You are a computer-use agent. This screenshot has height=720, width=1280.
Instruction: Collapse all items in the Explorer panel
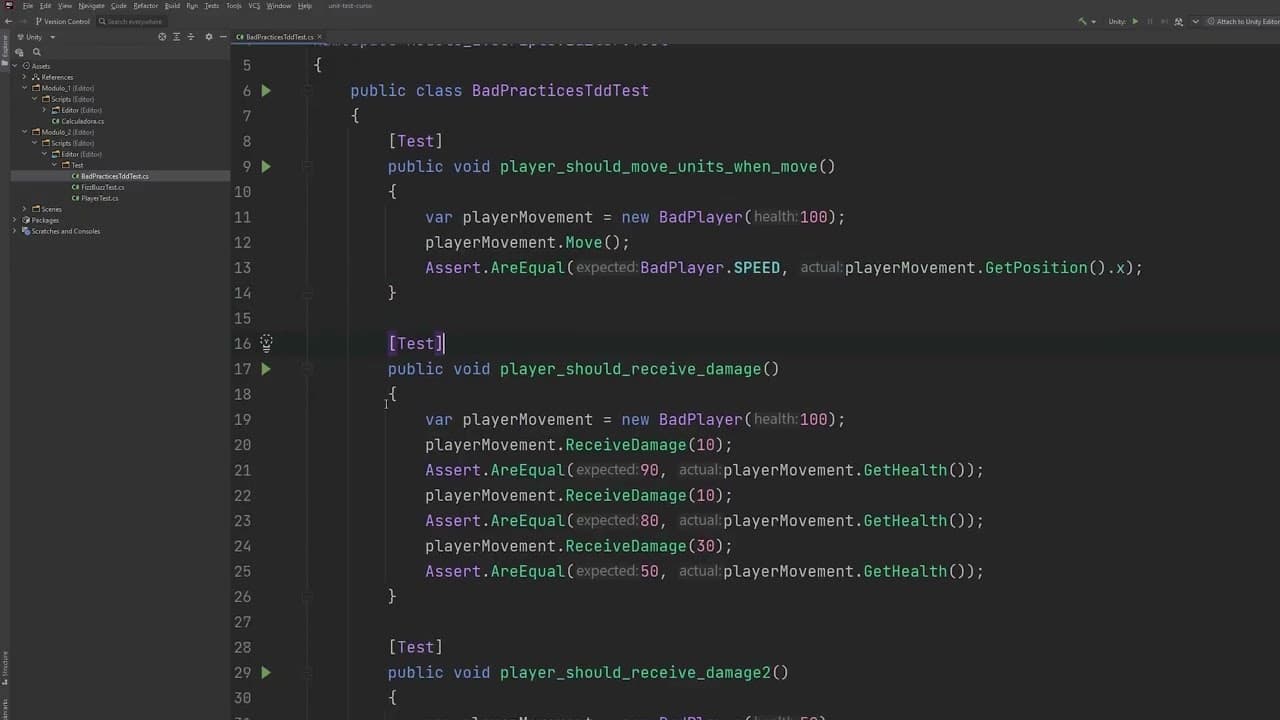192,37
